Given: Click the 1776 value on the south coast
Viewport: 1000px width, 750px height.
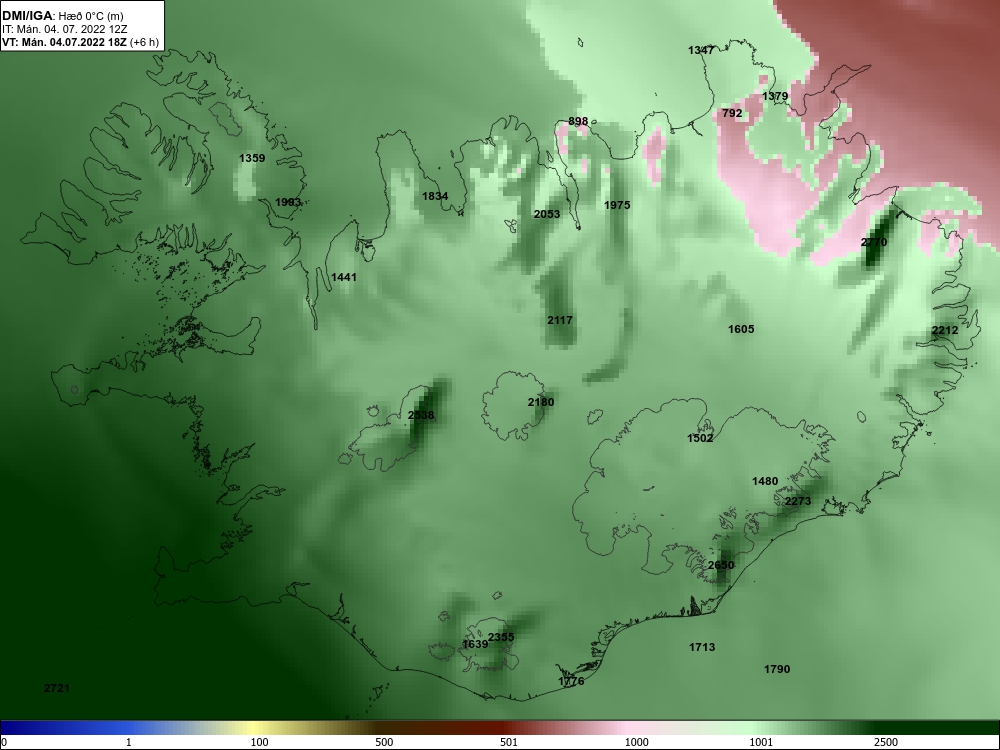Looking at the screenshot, I should (x=571, y=681).
